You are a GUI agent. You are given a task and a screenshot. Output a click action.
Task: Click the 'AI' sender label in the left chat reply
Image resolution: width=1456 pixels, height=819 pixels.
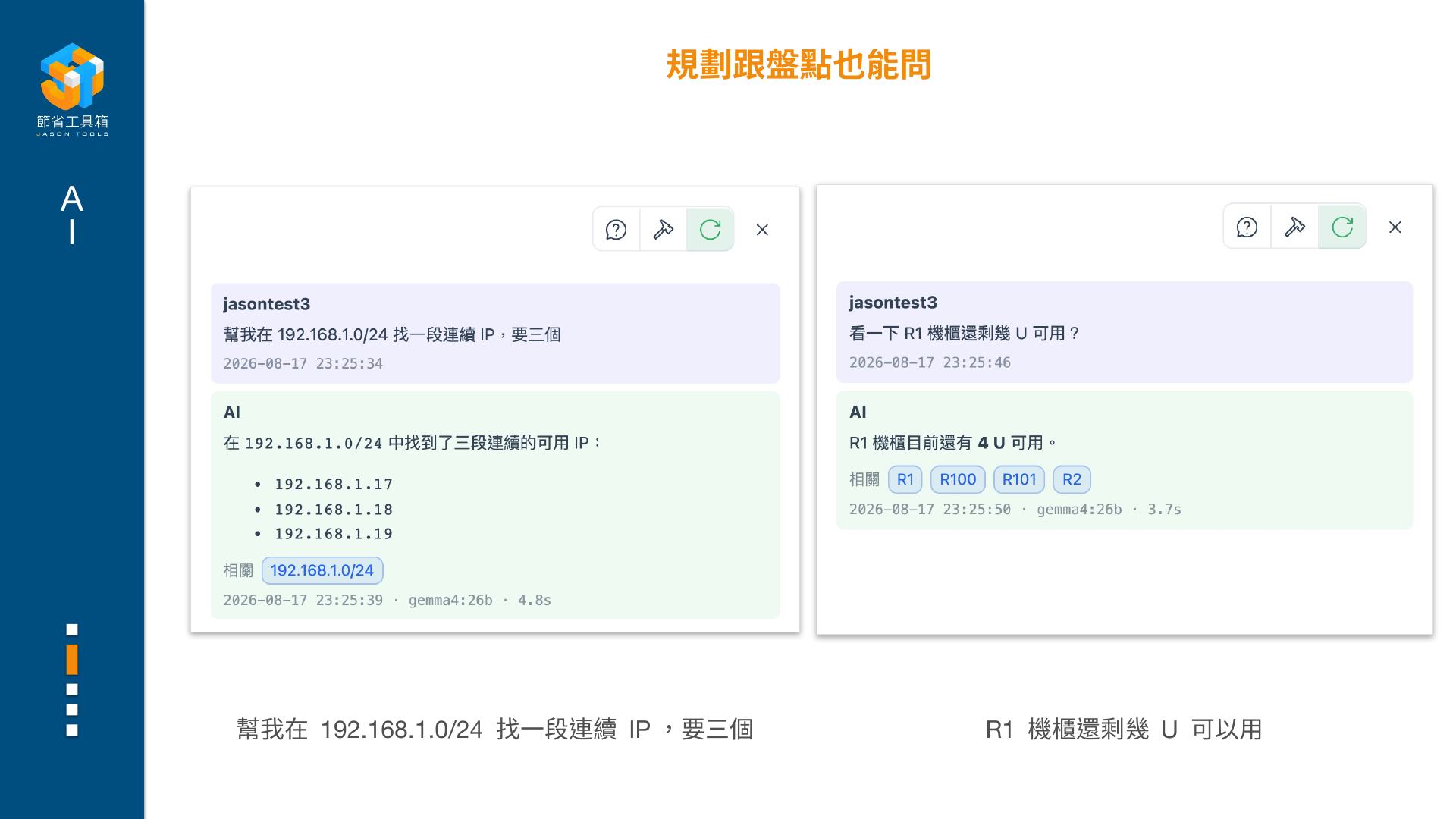tap(231, 413)
